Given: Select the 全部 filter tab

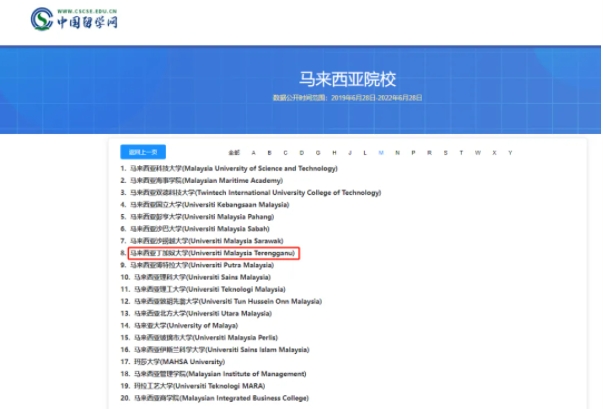Looking at the screenshot, I should coord(234,153).
